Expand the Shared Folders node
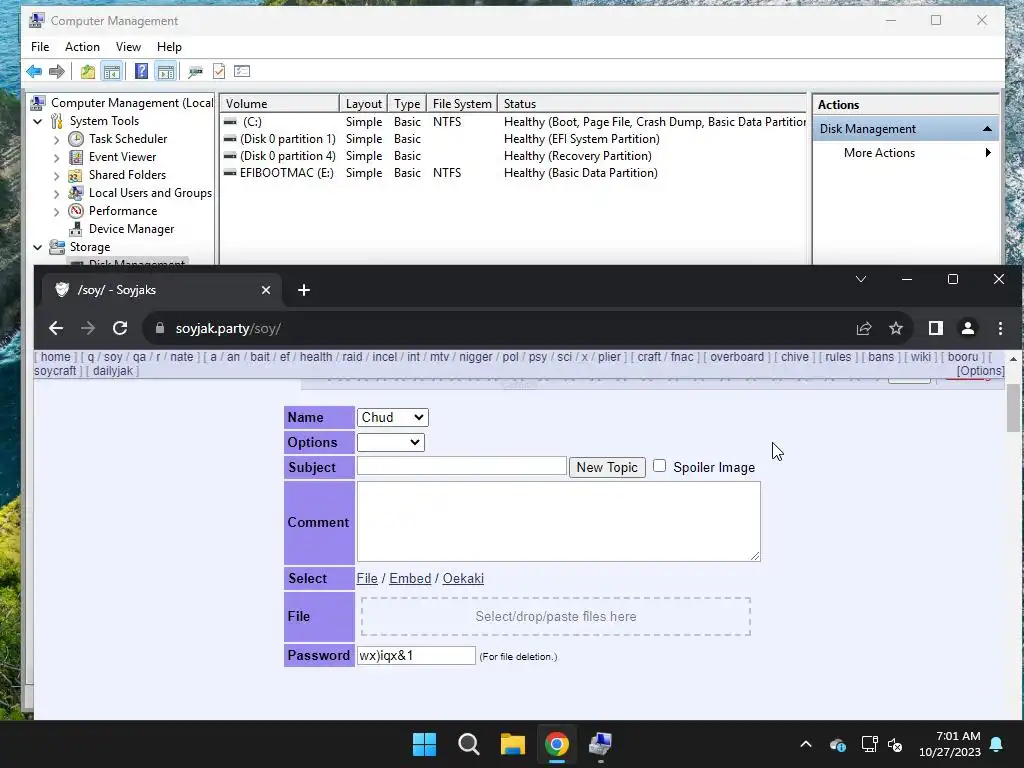The image size is (1024, 768). pyautogui.click(x=56, y=176)
